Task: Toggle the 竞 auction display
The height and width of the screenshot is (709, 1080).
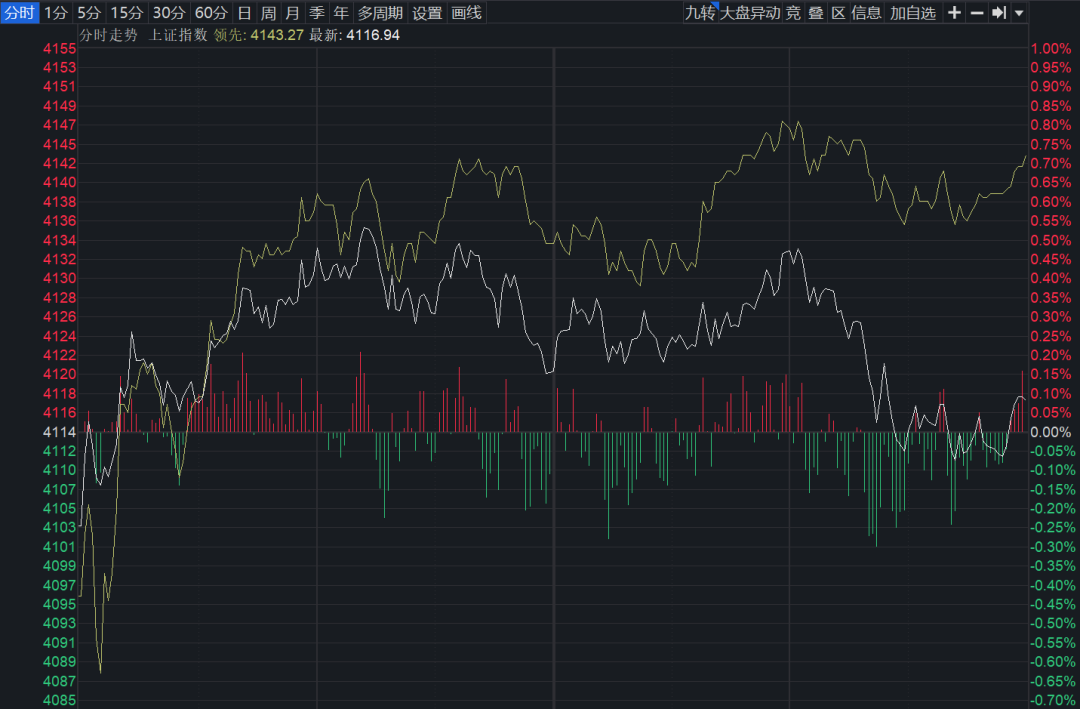Action: [793, 13]
